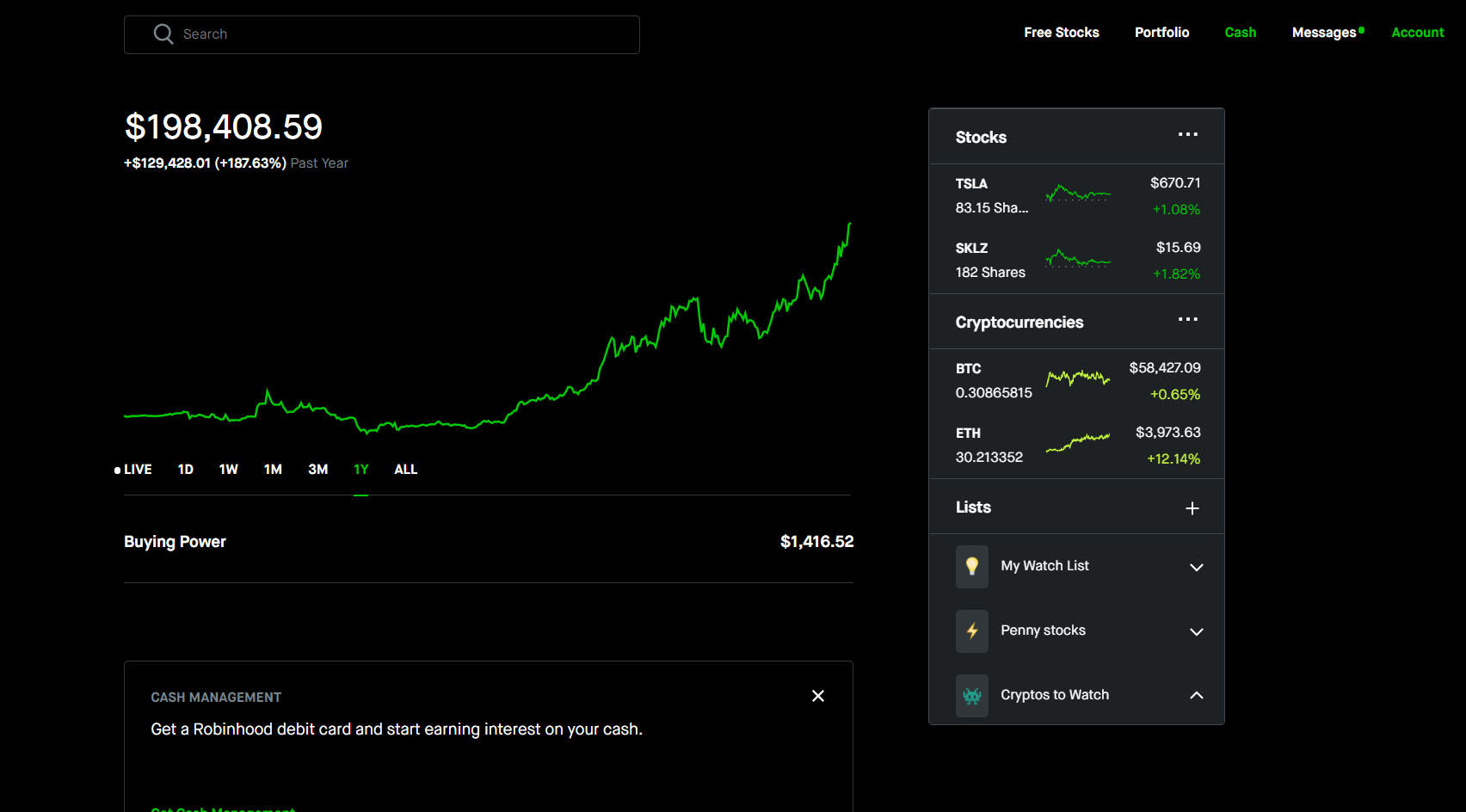The width and height of the screenshot is (1466, 812).
Task: Switch chart to LIVE view
Action: 135,470
